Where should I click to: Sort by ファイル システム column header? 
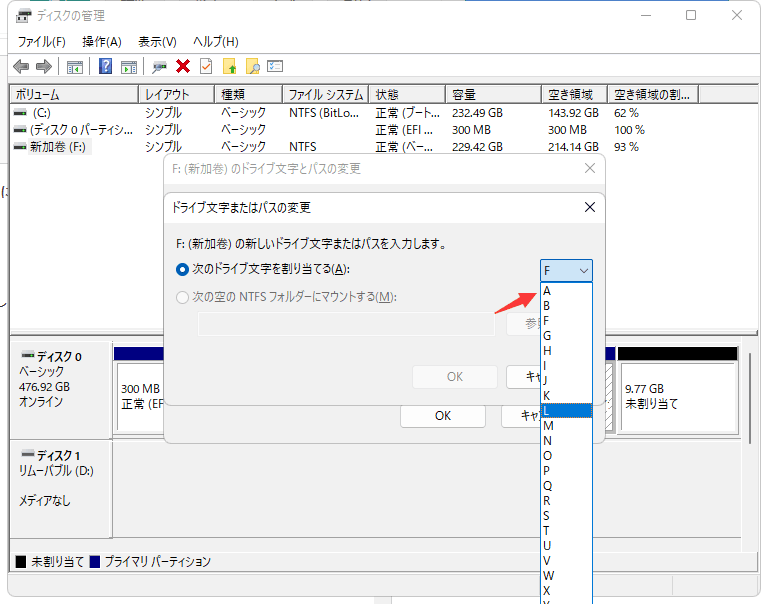[326, 95]
